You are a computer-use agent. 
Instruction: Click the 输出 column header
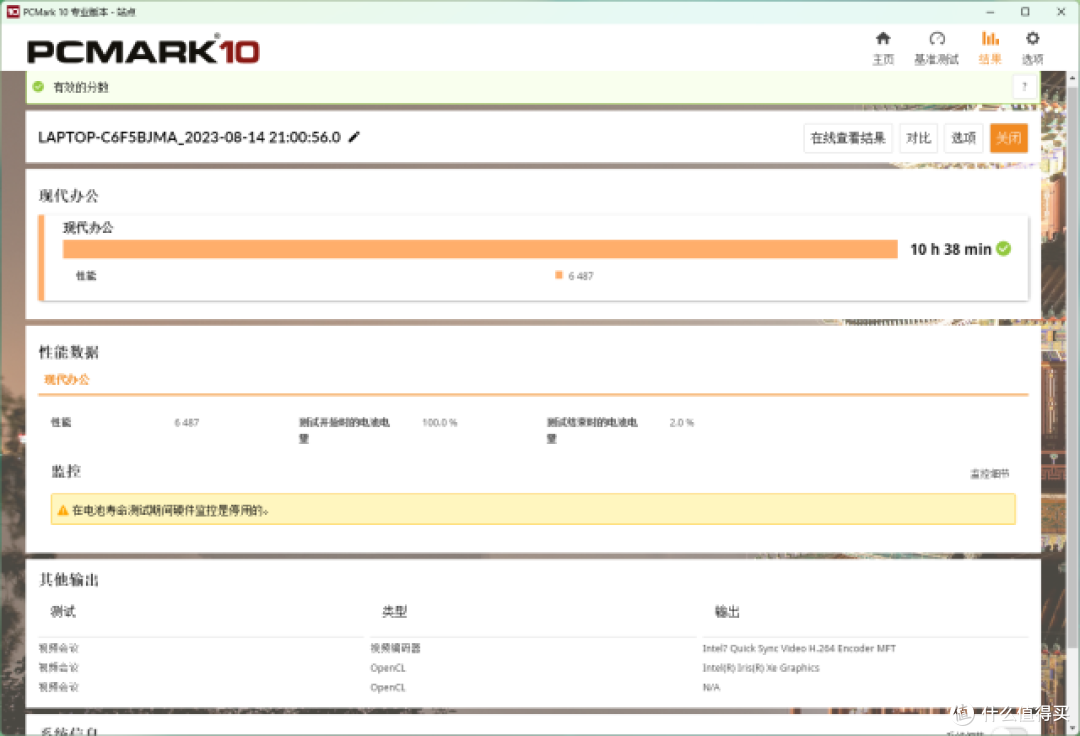[x=727, y=611]
